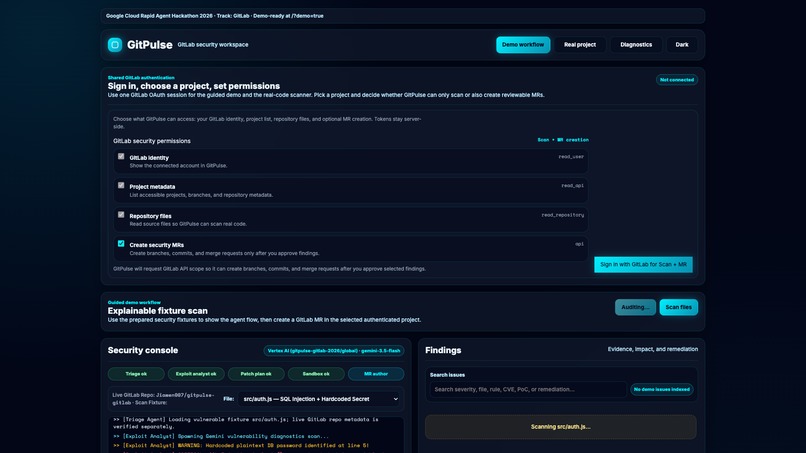Click the Not connected status badge
The height and width of the screenshot is (453, 806).
pos(676,80)
